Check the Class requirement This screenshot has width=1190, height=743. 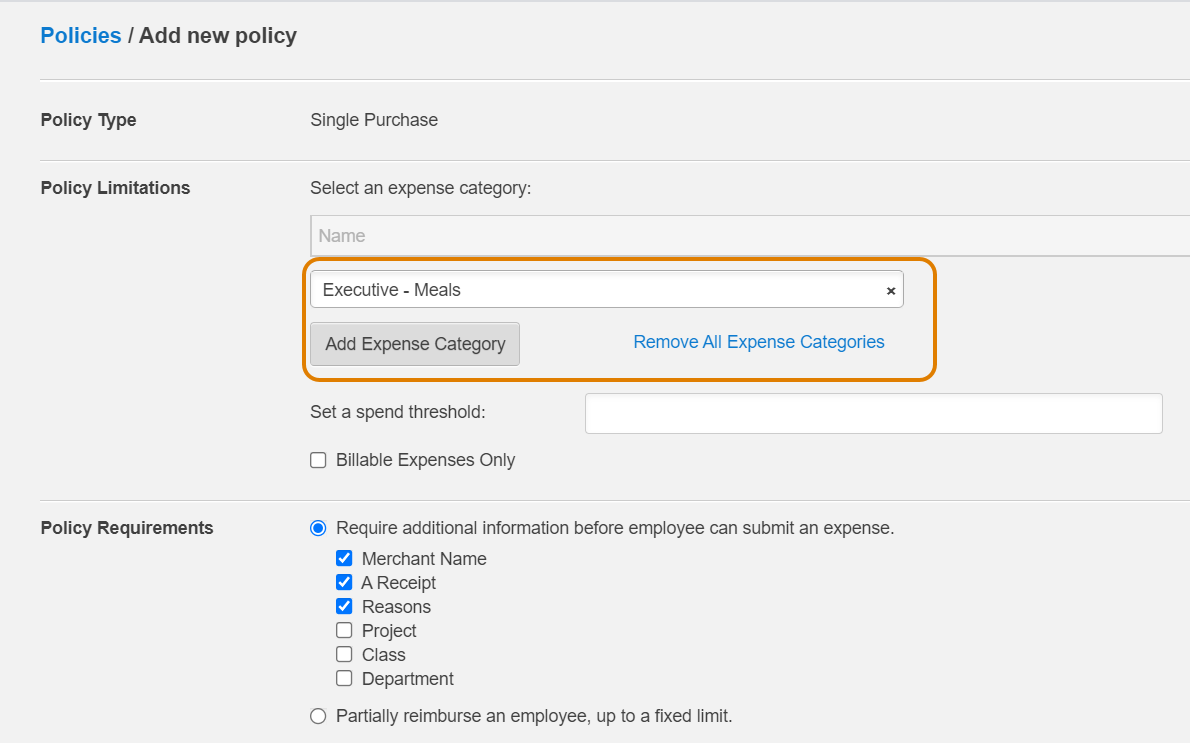[x=344, y=654]
